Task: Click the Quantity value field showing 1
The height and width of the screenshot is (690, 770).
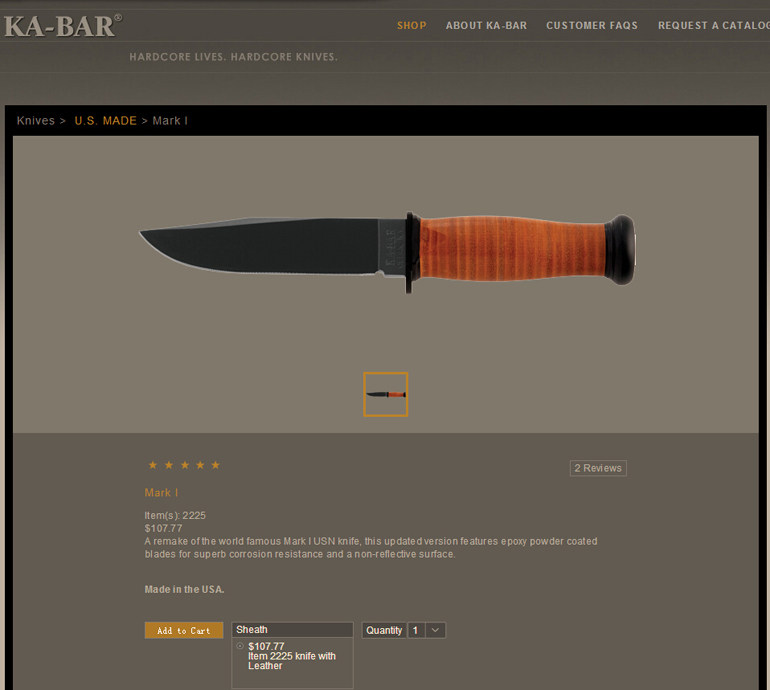Action: pyautogui.click(x=416, y=630)
